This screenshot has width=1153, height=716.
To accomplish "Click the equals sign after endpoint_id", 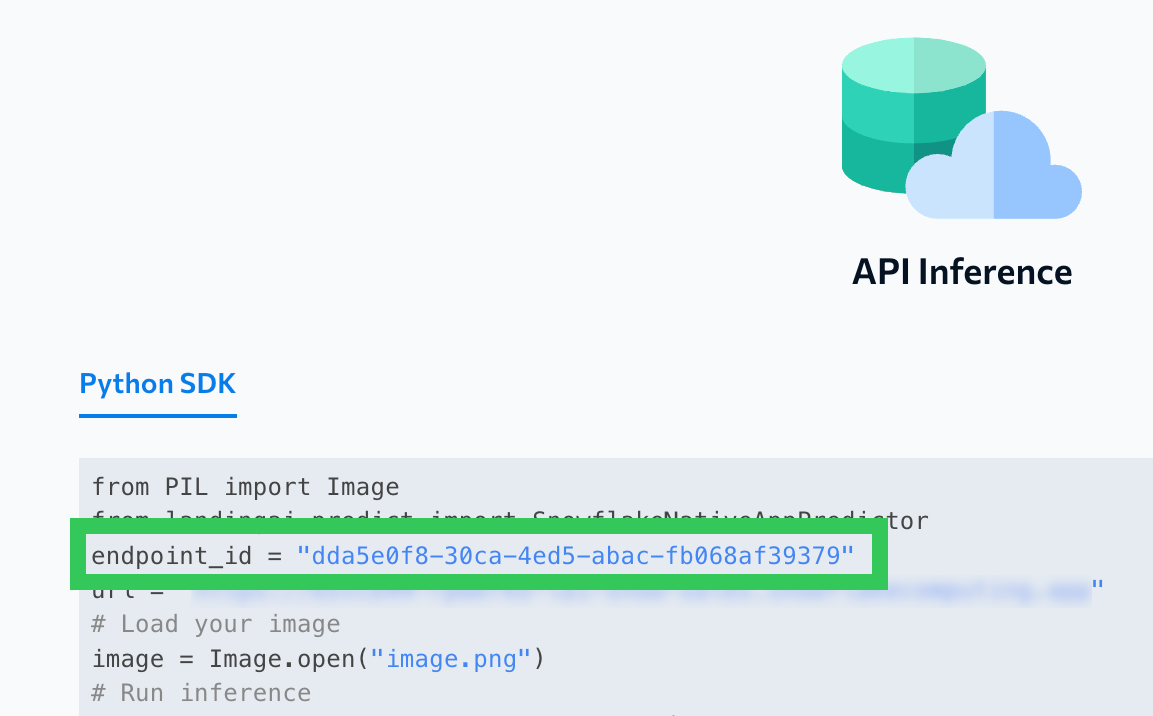I will click(x=273, y=555).
